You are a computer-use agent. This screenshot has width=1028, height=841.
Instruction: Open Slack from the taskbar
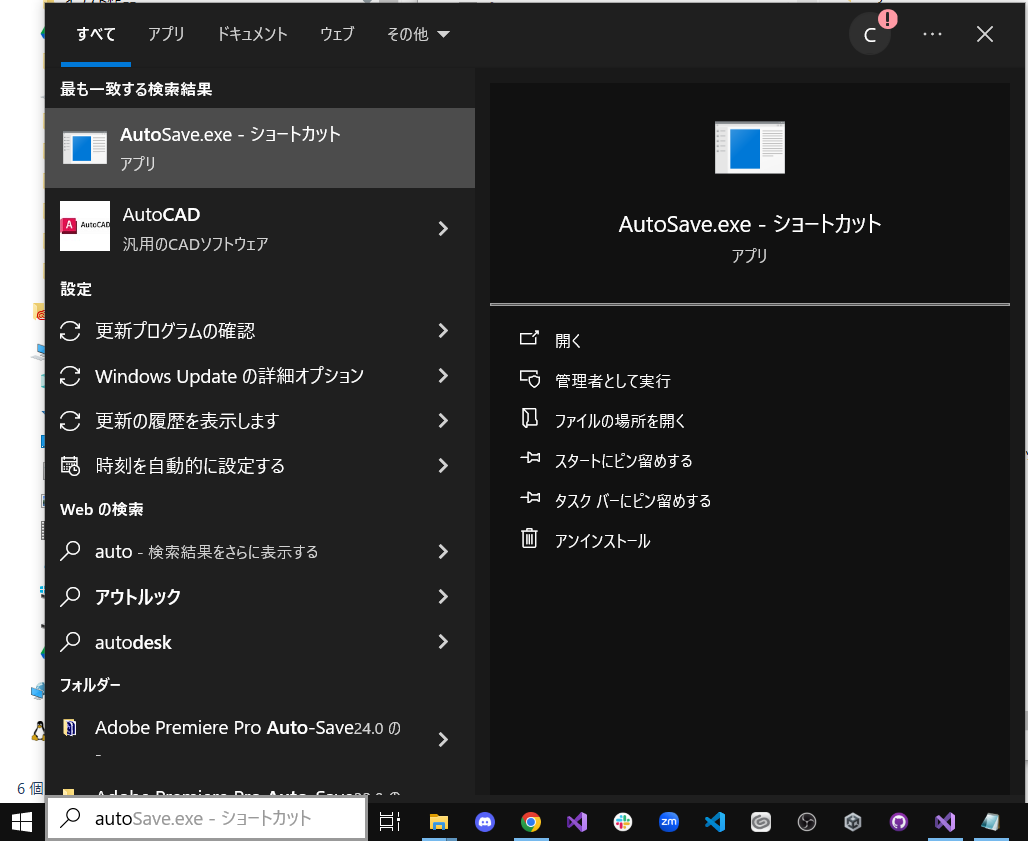click(x=623, y=821)
